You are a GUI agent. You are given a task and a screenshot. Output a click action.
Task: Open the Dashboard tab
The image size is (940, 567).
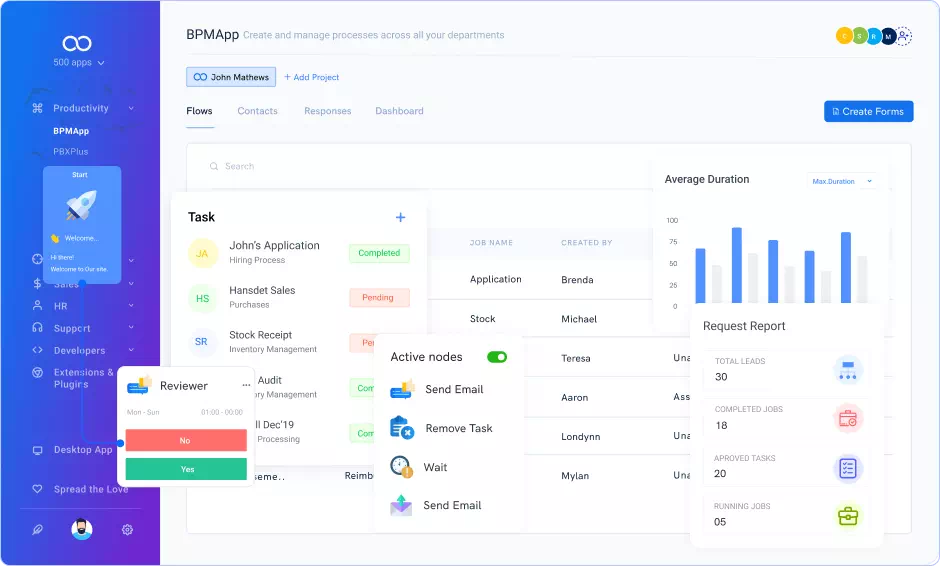(399, 111)
